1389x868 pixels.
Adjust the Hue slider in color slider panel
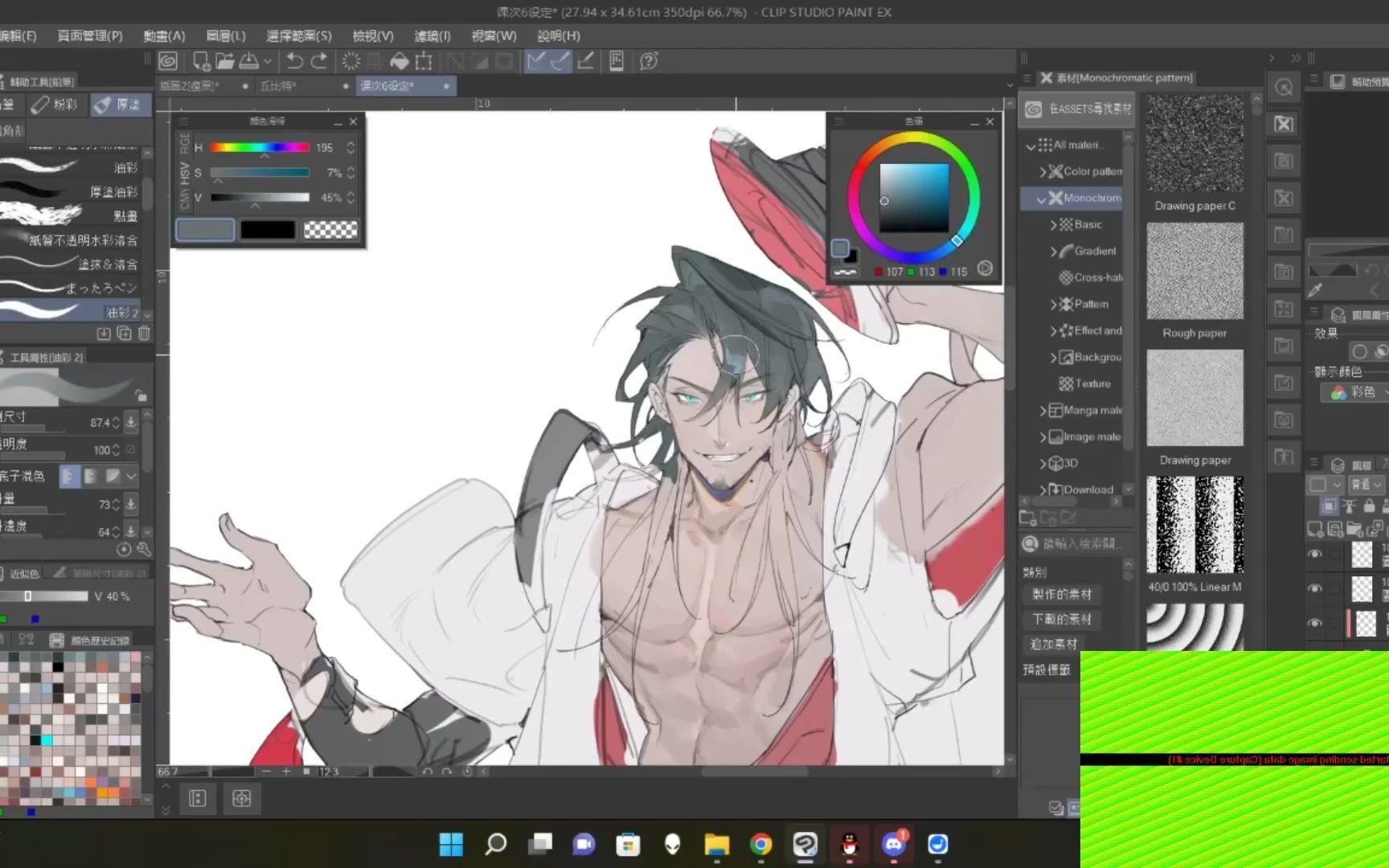click(260, 147)
